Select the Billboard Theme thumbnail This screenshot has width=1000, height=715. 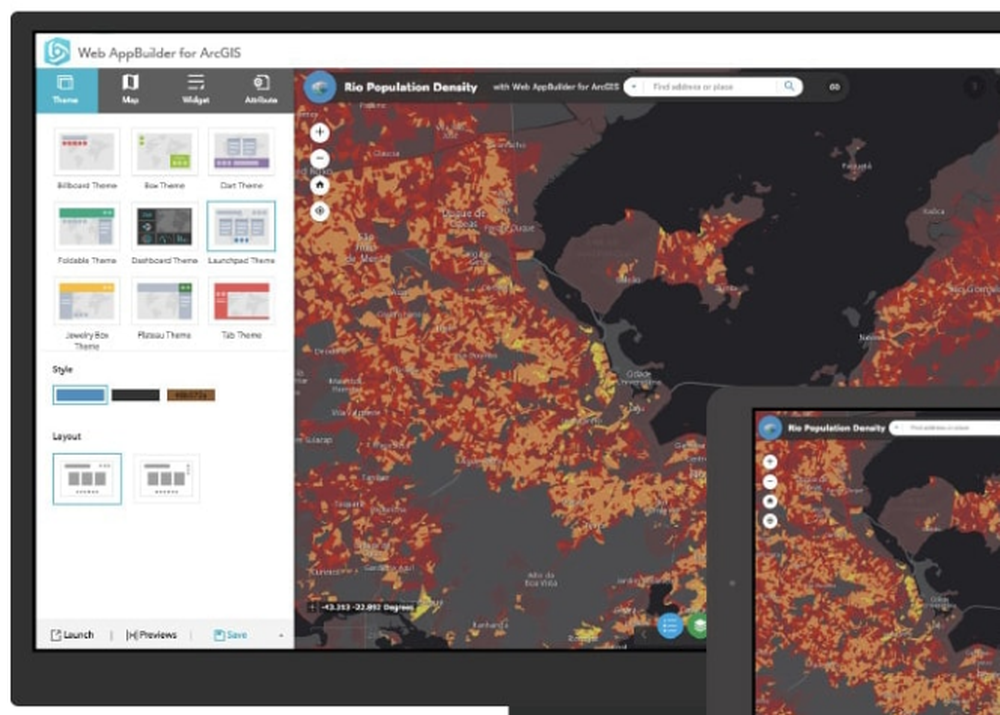(x=87, y=152)
